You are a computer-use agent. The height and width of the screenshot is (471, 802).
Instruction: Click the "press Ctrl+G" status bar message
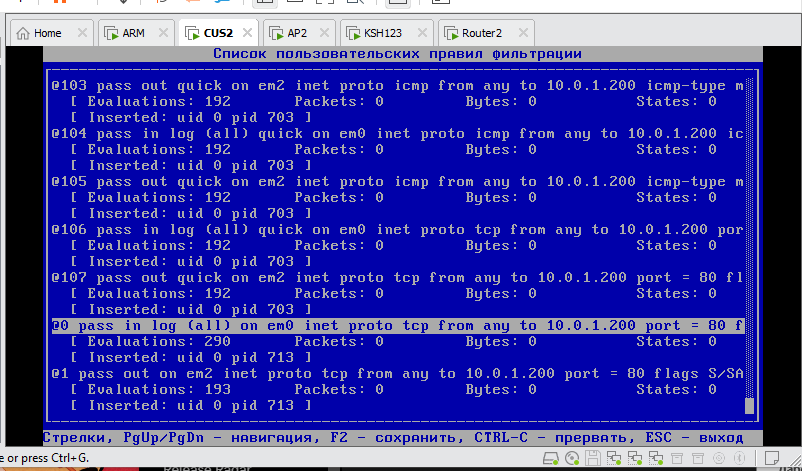[x=43, y=458]
